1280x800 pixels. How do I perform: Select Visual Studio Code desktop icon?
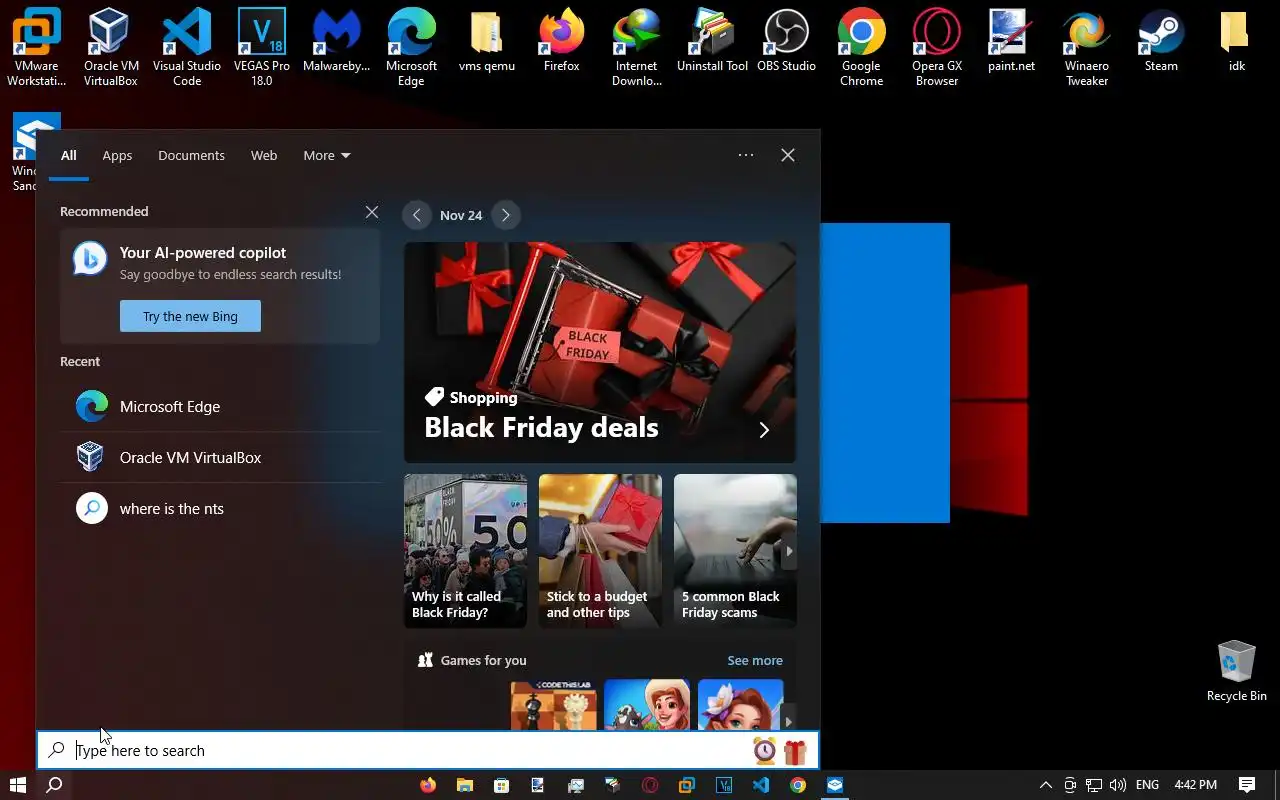coord(187,46)
